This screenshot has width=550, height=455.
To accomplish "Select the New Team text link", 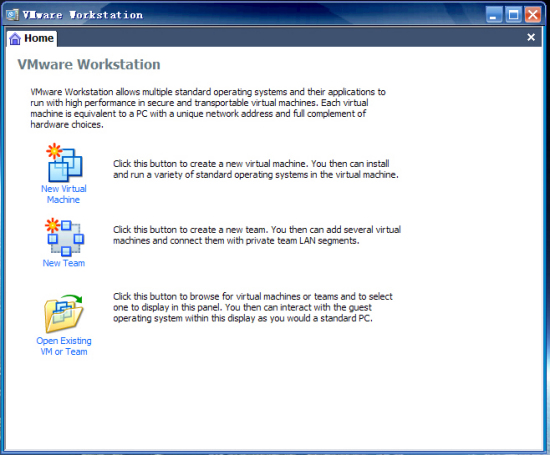I will (x=64, y=263).
